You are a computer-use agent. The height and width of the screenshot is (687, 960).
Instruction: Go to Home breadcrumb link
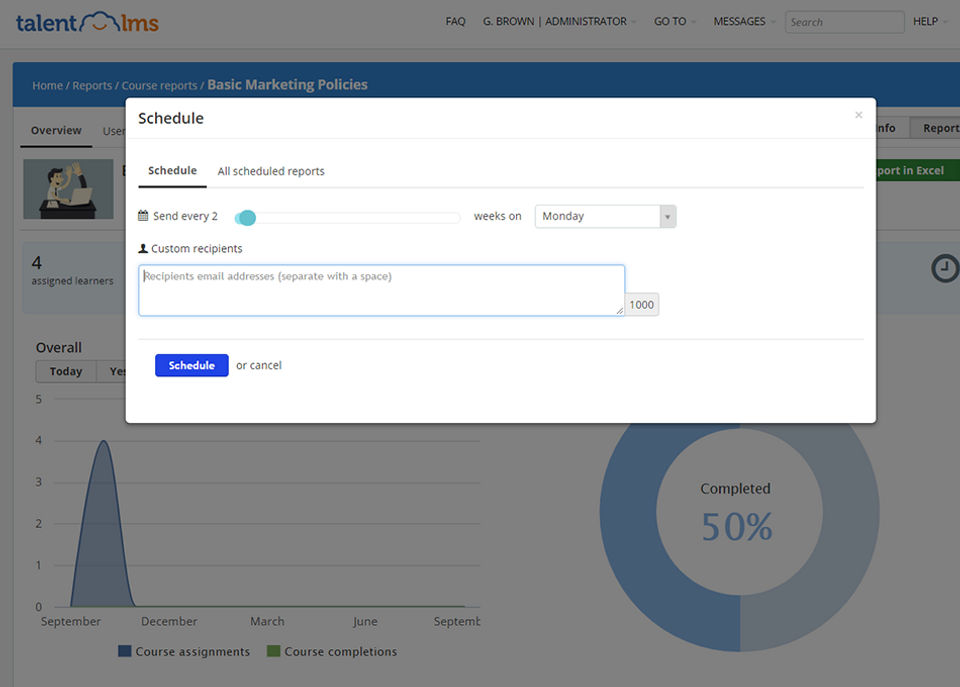pyautogui.click(x=47, y=86)
